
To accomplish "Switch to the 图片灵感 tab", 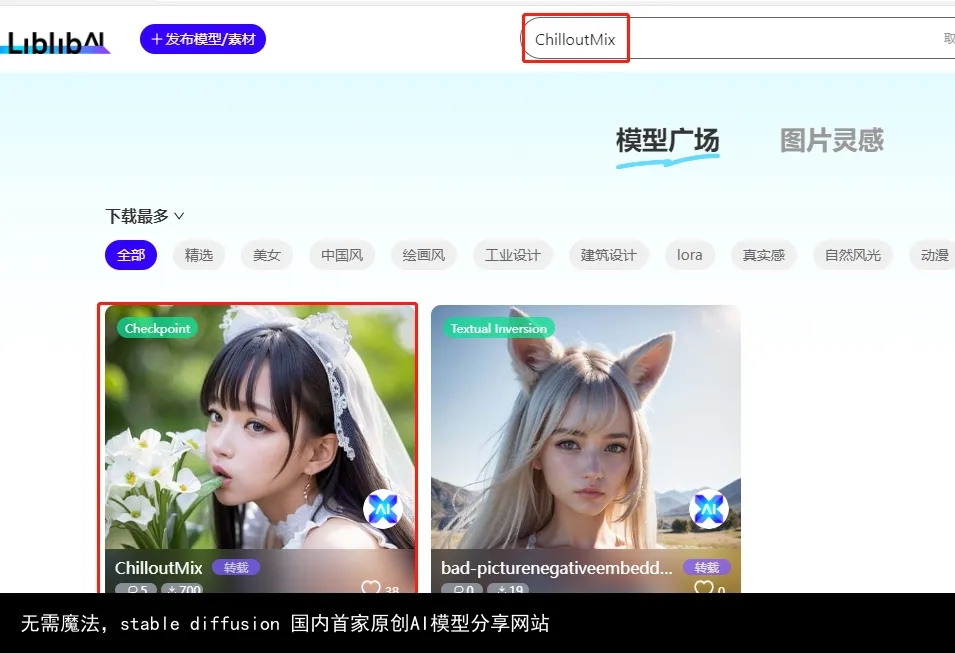I will pyautogui.click(x=831, y=140).
